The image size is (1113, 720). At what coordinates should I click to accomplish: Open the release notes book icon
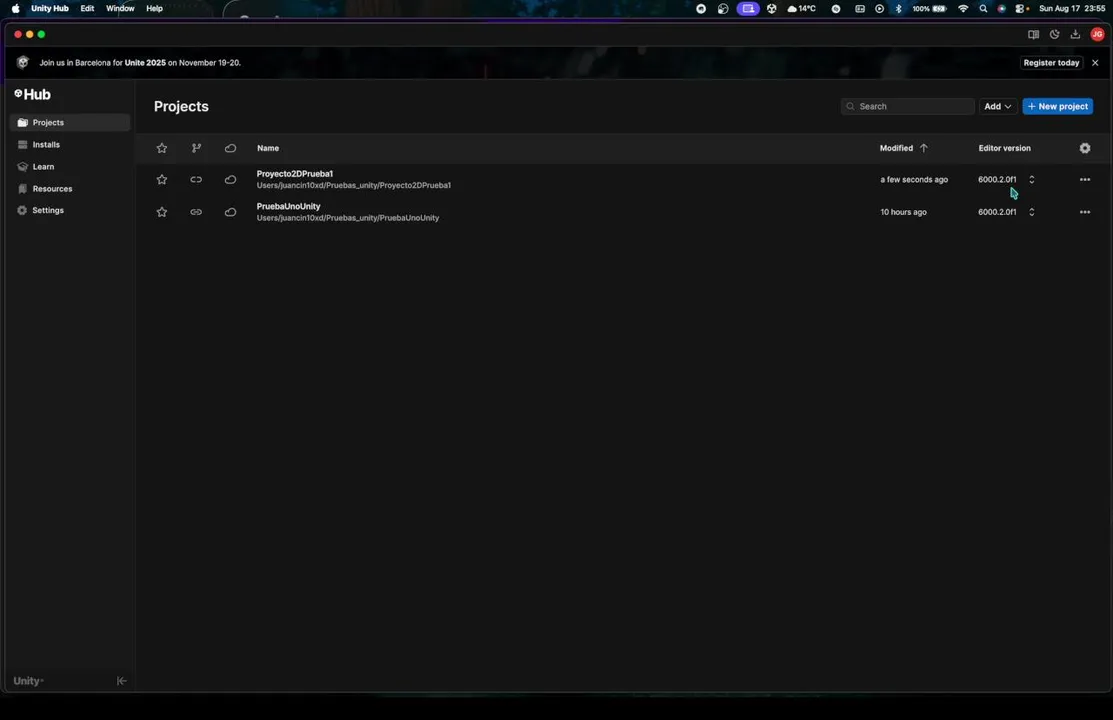1034,34
